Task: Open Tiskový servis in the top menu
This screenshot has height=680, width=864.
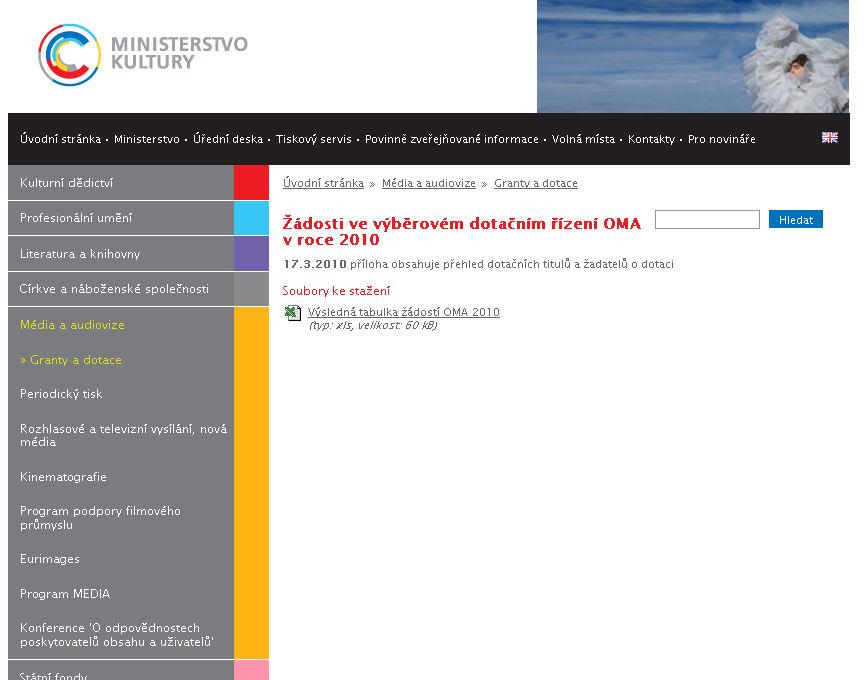Action: 314,139
